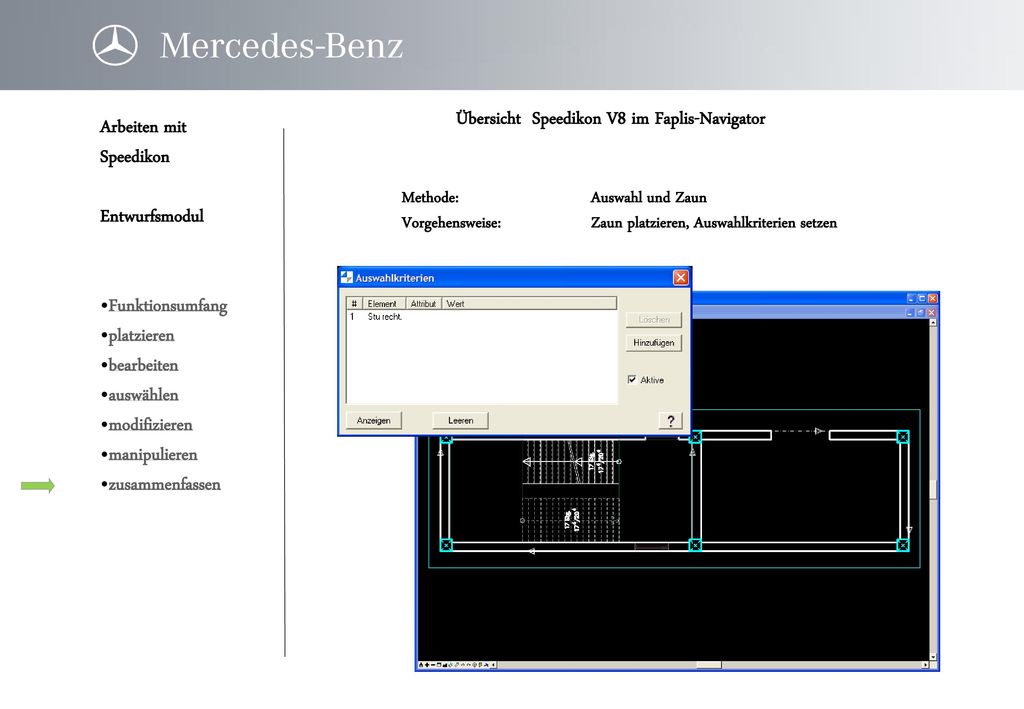This screenshot has height=709, width=1024.
Task: Click the Hinzufügen button
Action: coord(654,343)
